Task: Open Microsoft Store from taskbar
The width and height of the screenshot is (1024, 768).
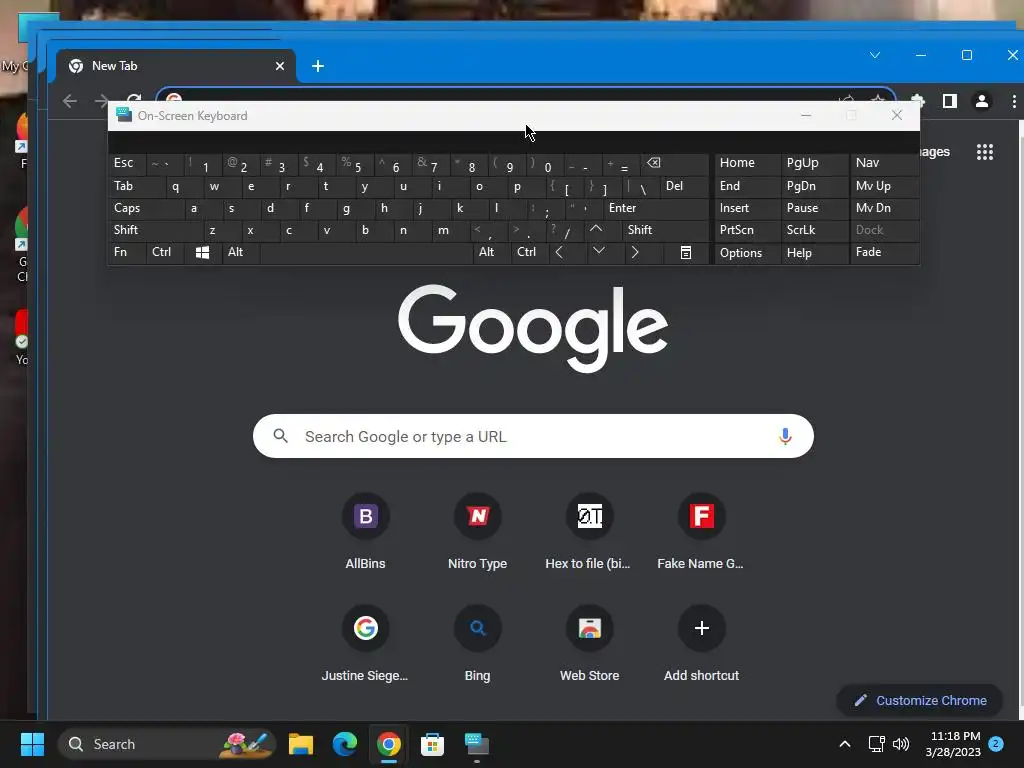Action: pyautogui.click(x=432, y=744)
